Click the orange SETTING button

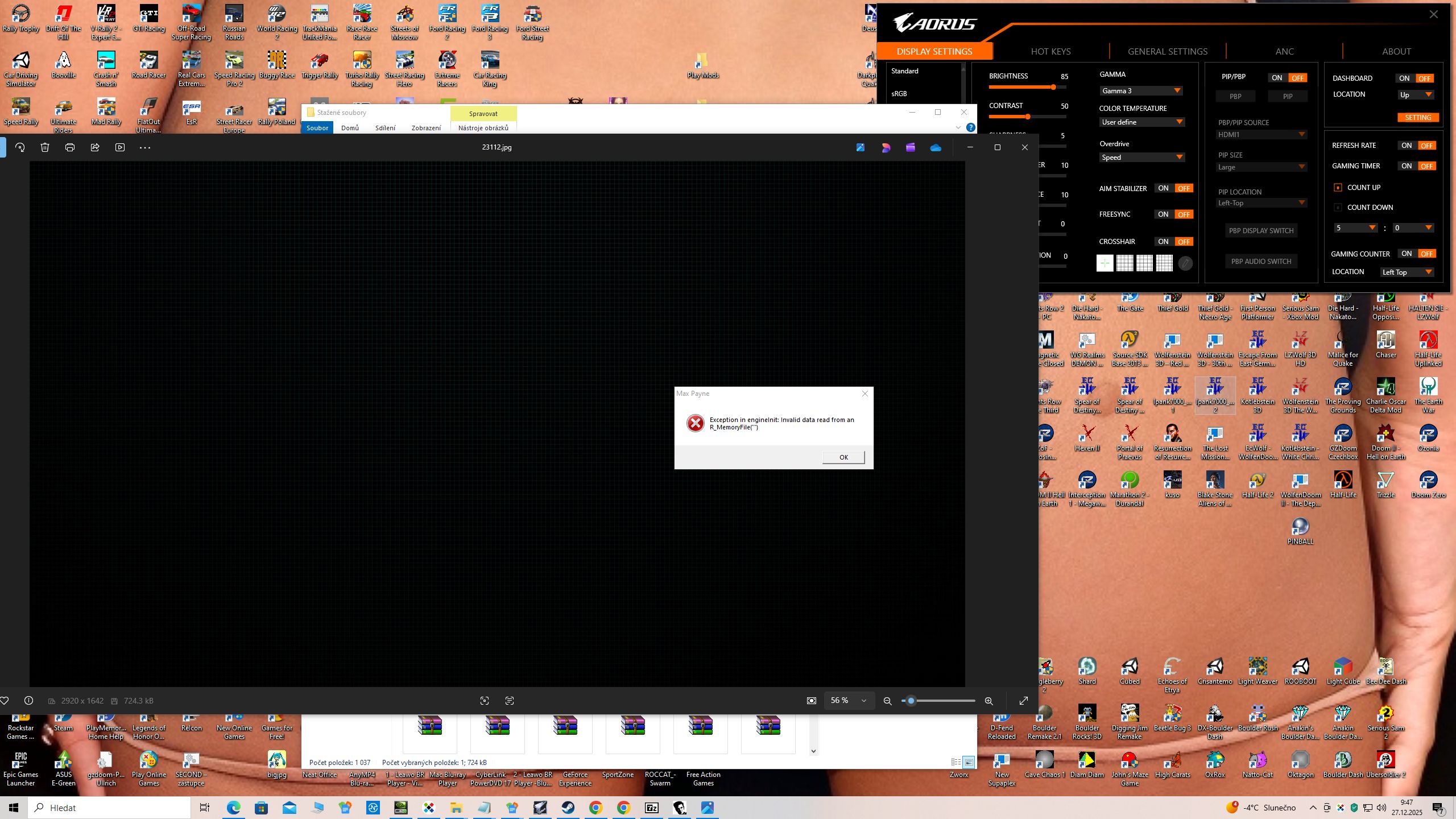1418,118
